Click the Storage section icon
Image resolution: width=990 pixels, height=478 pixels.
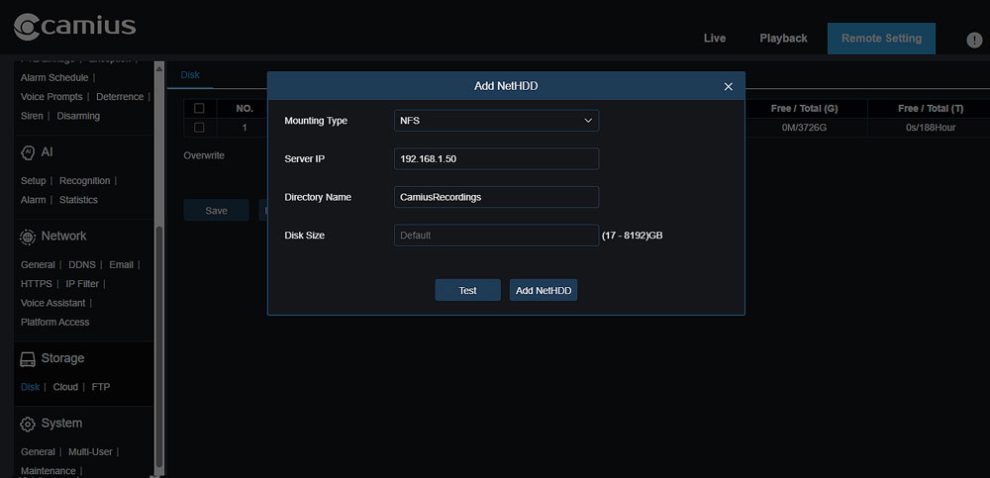click(27, 359)
